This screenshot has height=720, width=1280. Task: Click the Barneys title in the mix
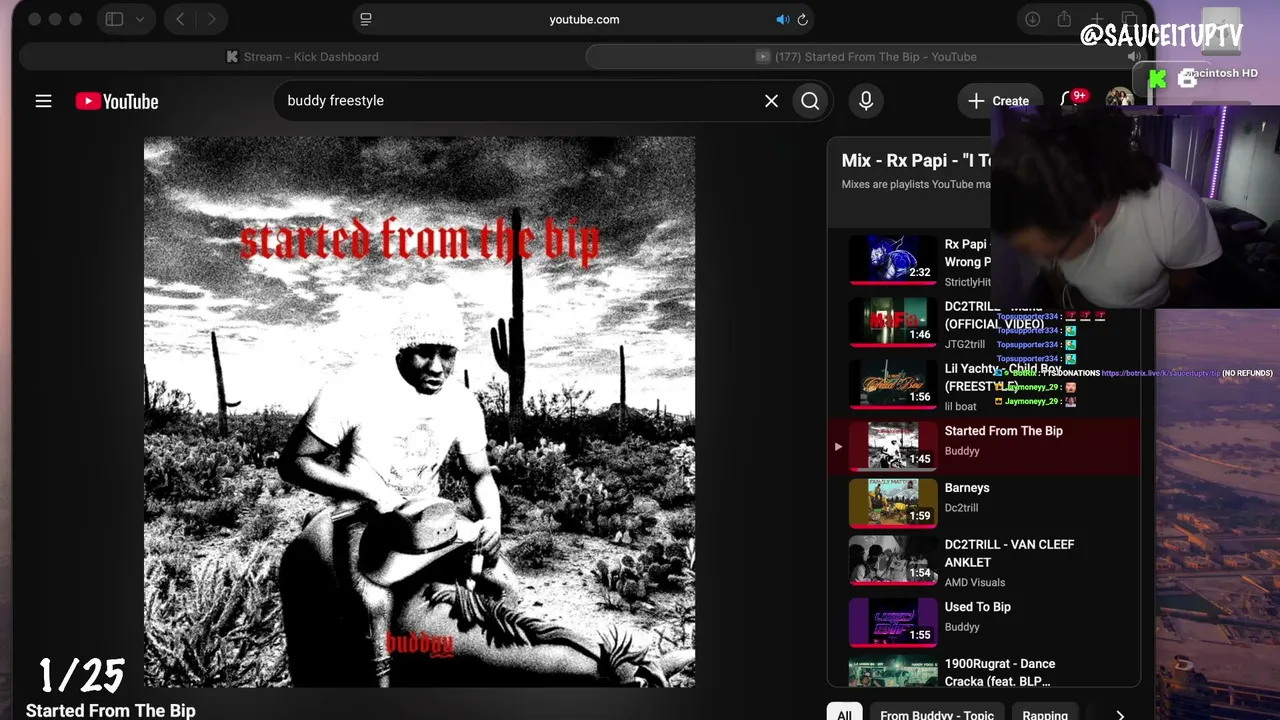967,488
